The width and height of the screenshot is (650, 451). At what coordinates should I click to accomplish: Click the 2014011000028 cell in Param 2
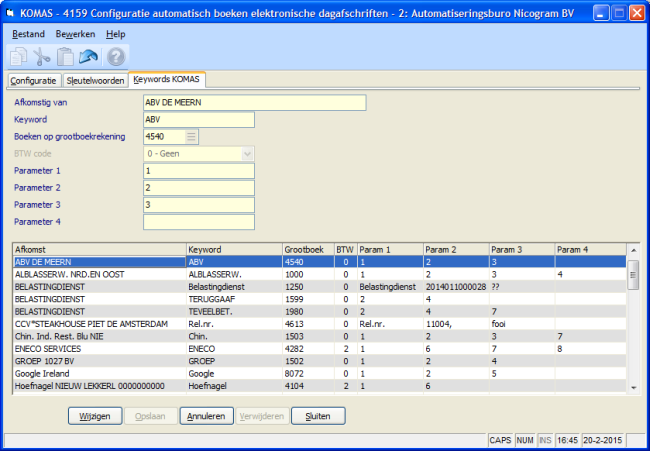456,287
